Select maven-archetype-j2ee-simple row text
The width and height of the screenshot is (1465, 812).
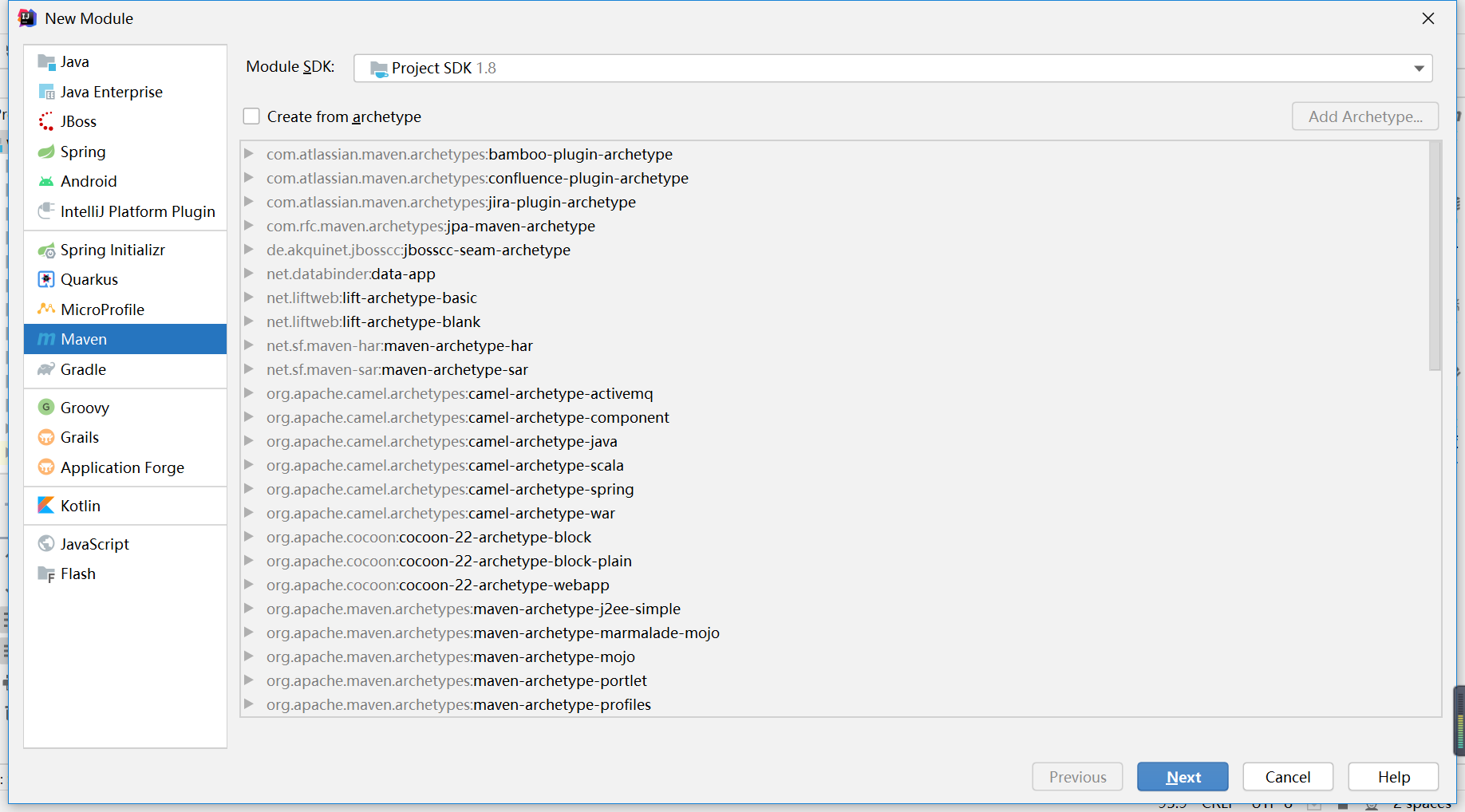474,609
